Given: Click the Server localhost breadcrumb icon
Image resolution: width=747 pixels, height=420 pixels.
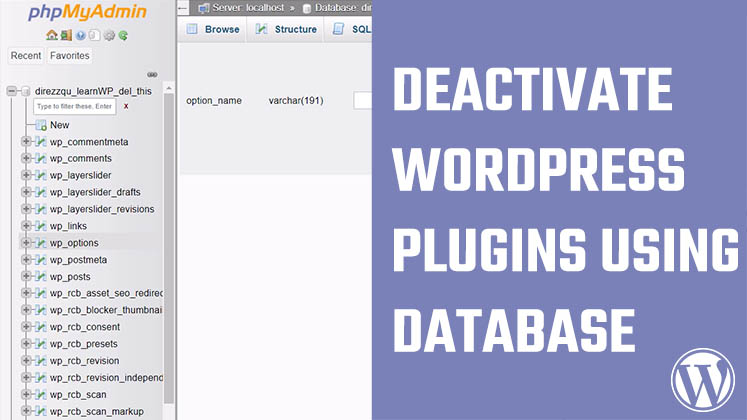Looking at the screenshot, I should tap(203, 8).
